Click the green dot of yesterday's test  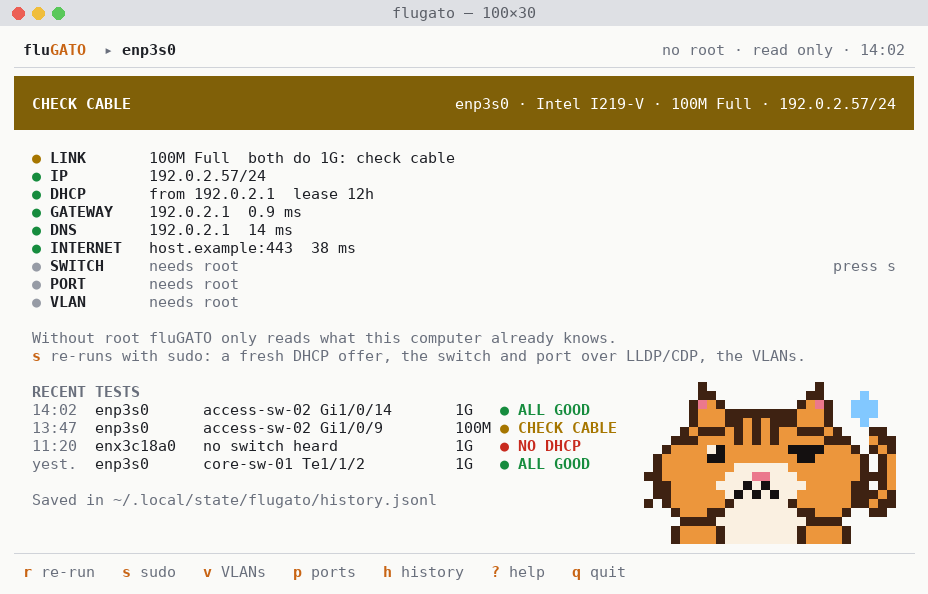coord(504,465)
